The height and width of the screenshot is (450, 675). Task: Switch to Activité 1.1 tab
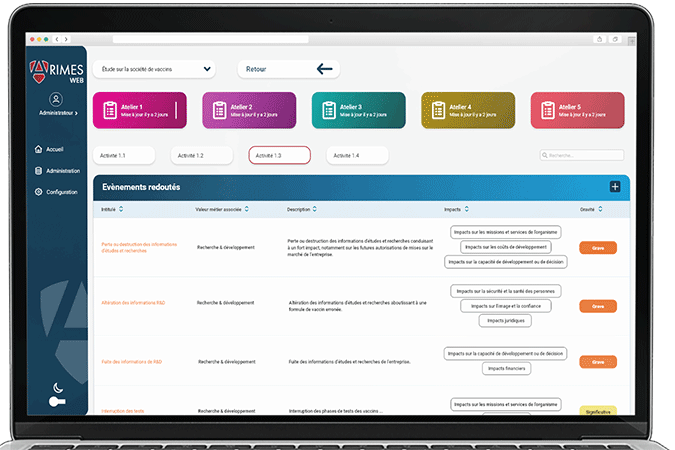(124, 155)
